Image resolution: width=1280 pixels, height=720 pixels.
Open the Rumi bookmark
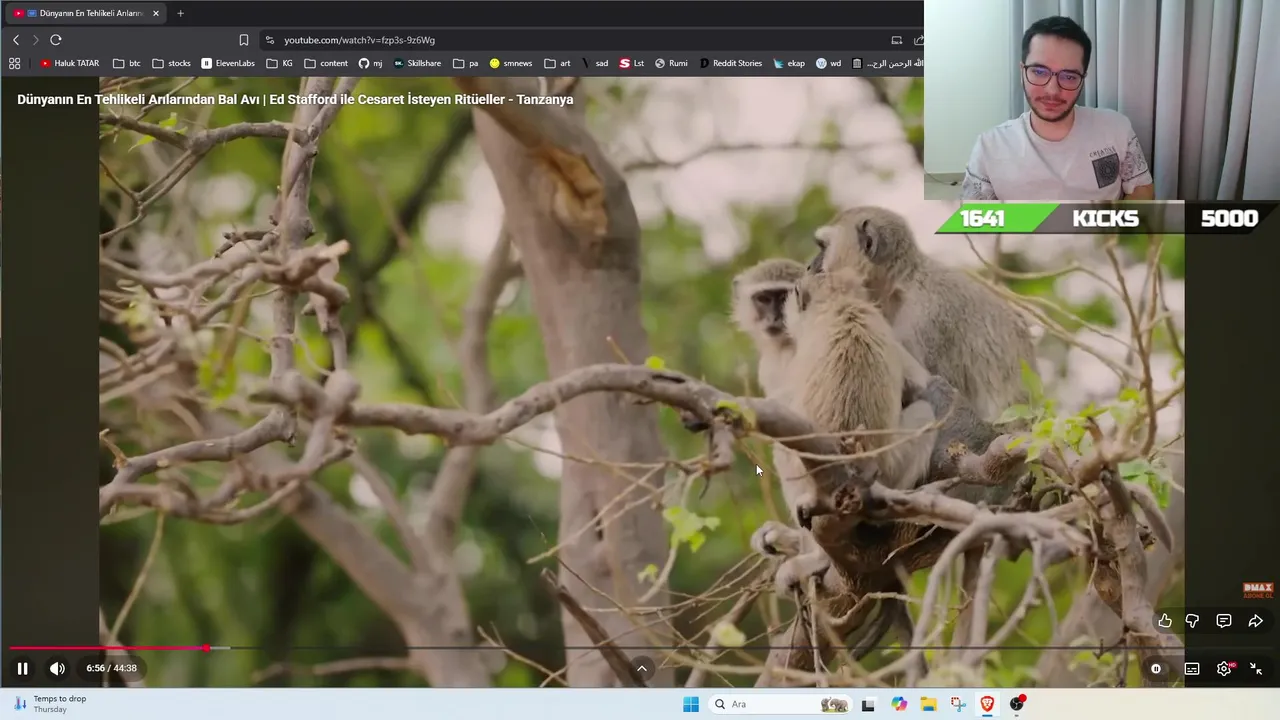671,63
